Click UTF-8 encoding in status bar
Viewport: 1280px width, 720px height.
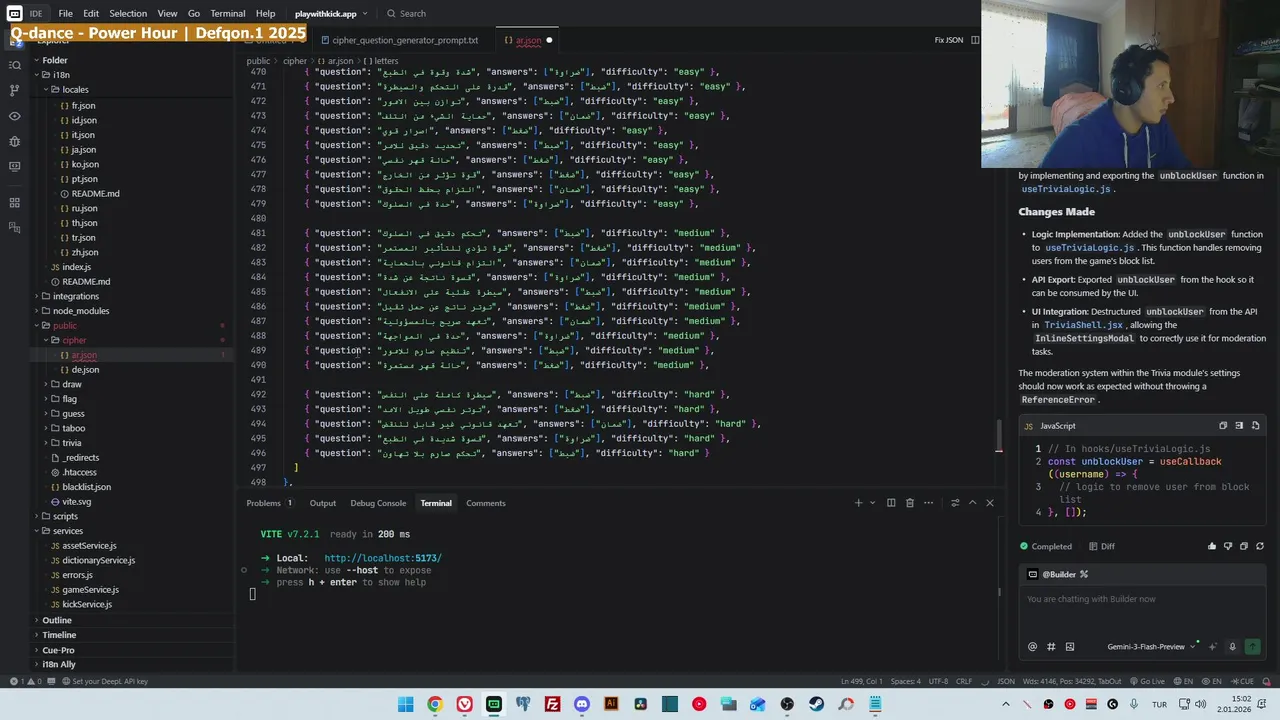(937, 681)
